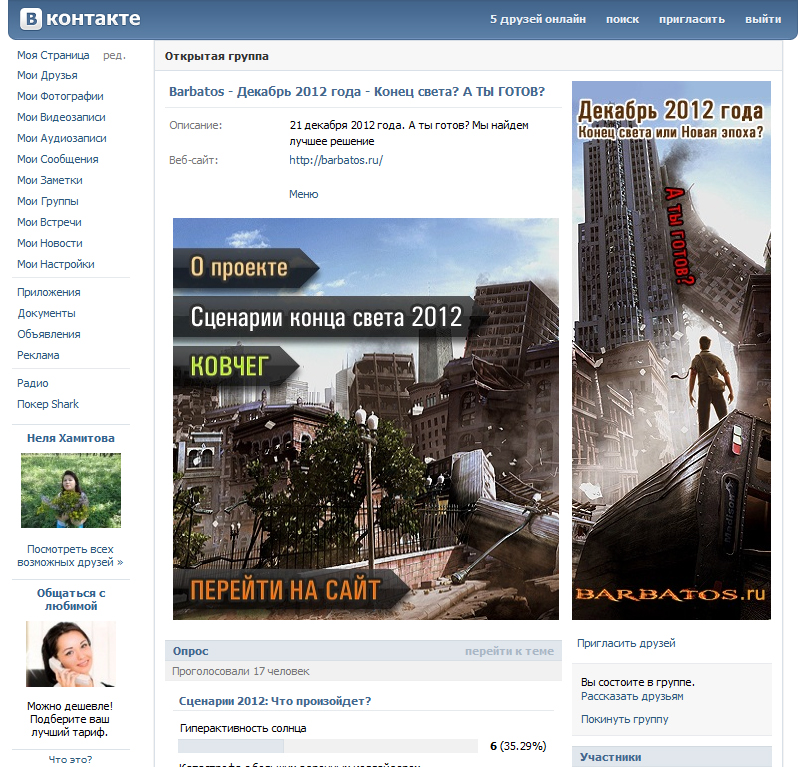Click Вы состоите в группе. text
This screenshot has height=767, width=805.
pyautogui.click(x=638, y=682)
